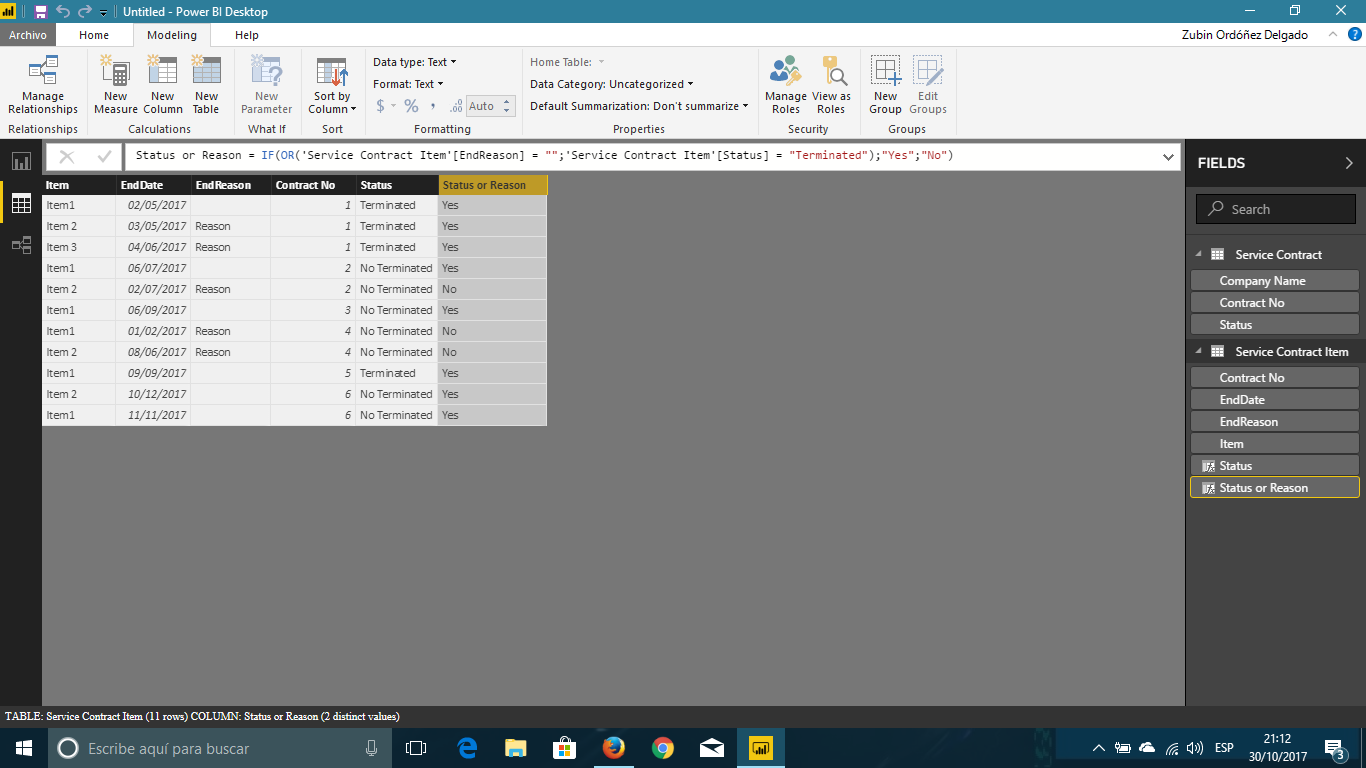Viewport: 1366px width, 768px height.
Task: Click user name Zubin Ordóñez Delgado
Action: [x=1244, y=35]
